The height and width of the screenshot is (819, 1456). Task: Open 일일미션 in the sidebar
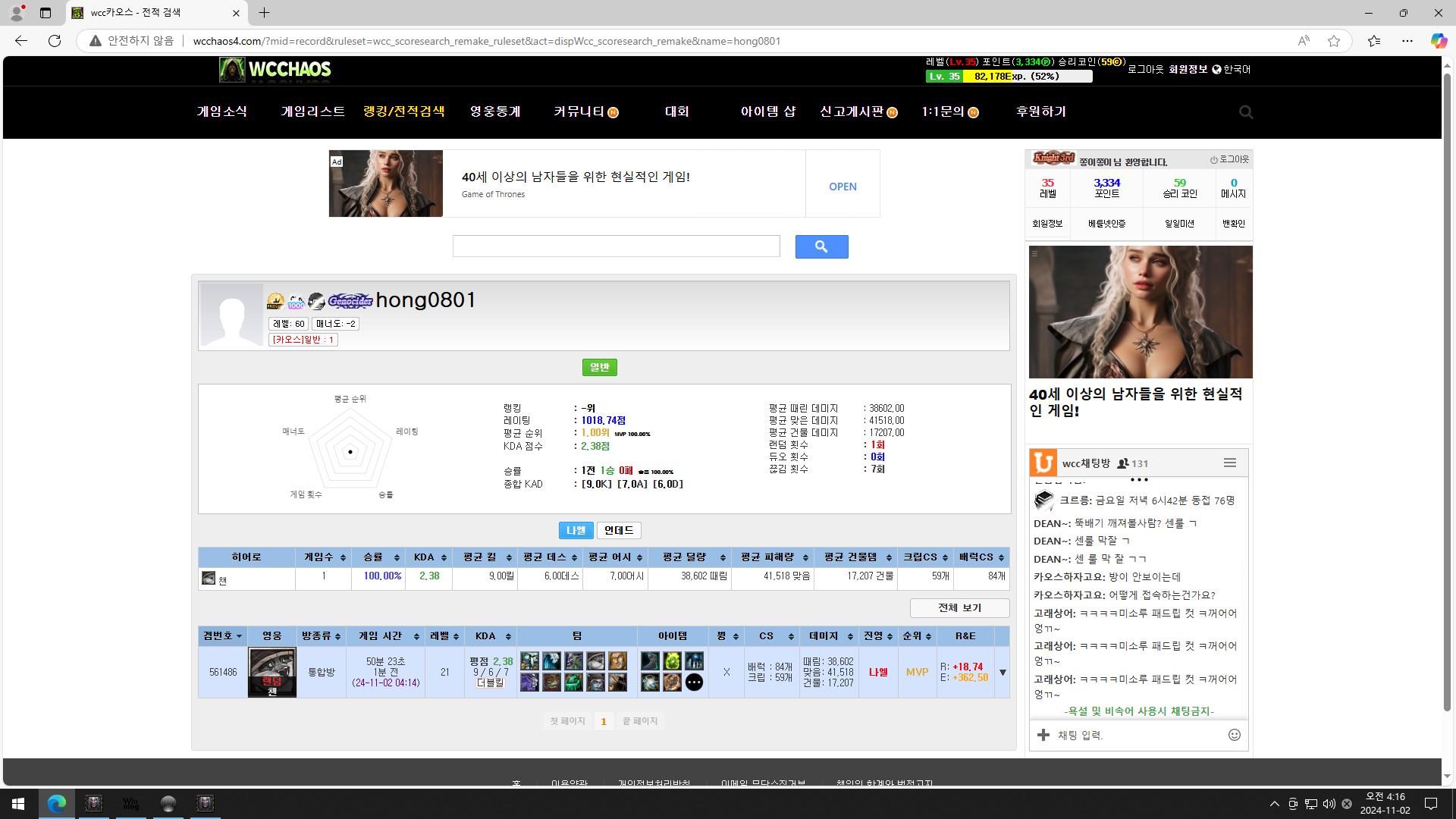[1179, 224]
